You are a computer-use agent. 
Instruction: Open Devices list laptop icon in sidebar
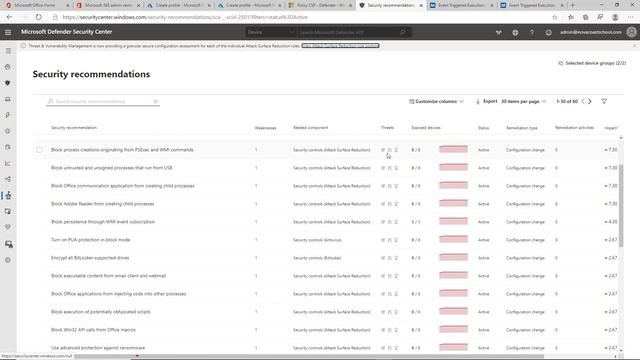click(x=8, y=99)
